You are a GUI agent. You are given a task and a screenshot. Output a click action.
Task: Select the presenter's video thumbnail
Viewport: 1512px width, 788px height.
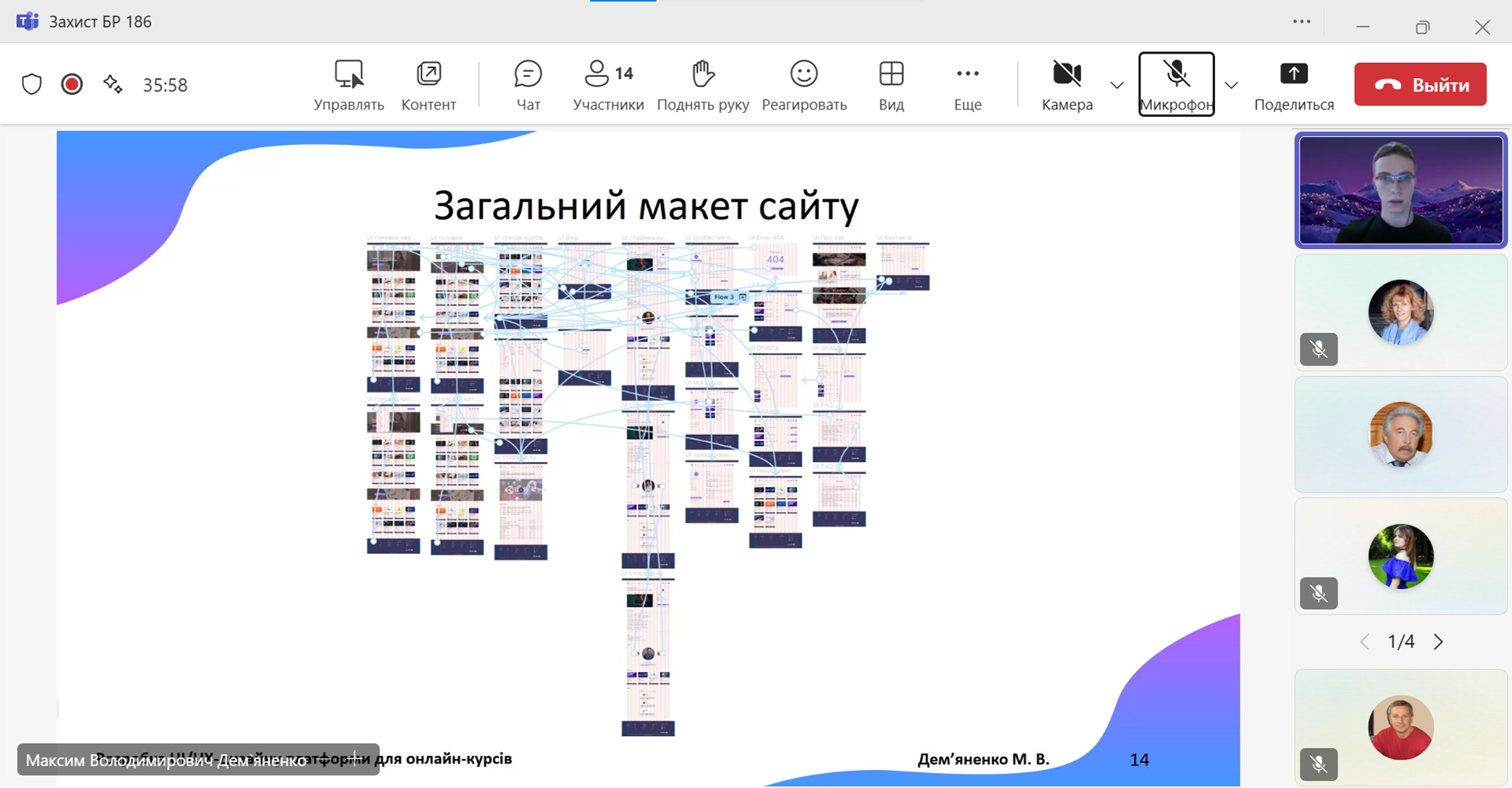[x=1400, y=190]
